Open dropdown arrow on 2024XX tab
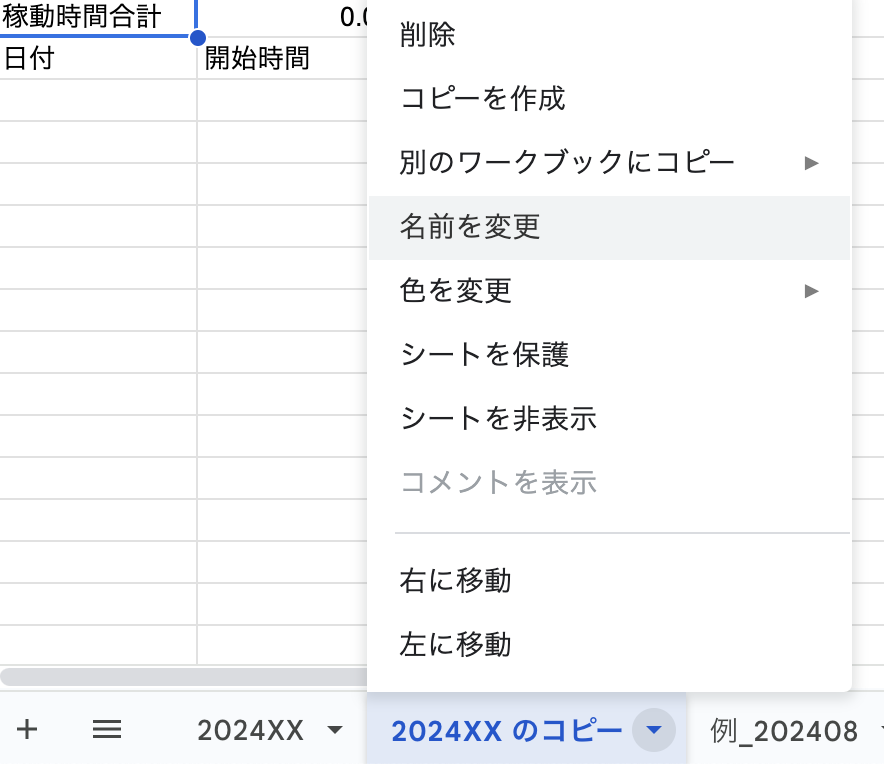The image size is (884, 764). [x=335, y=731]
